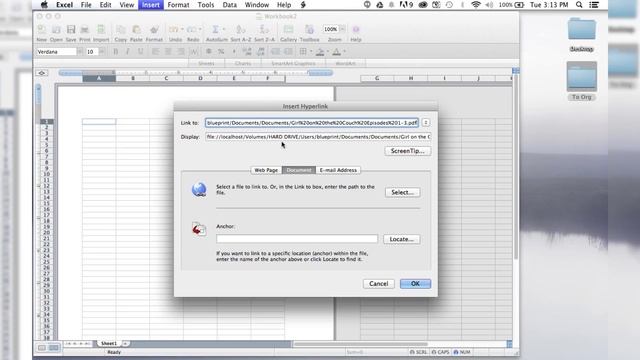
Task: Click the Wi-Fi menu bar icon
Action: 476,5
